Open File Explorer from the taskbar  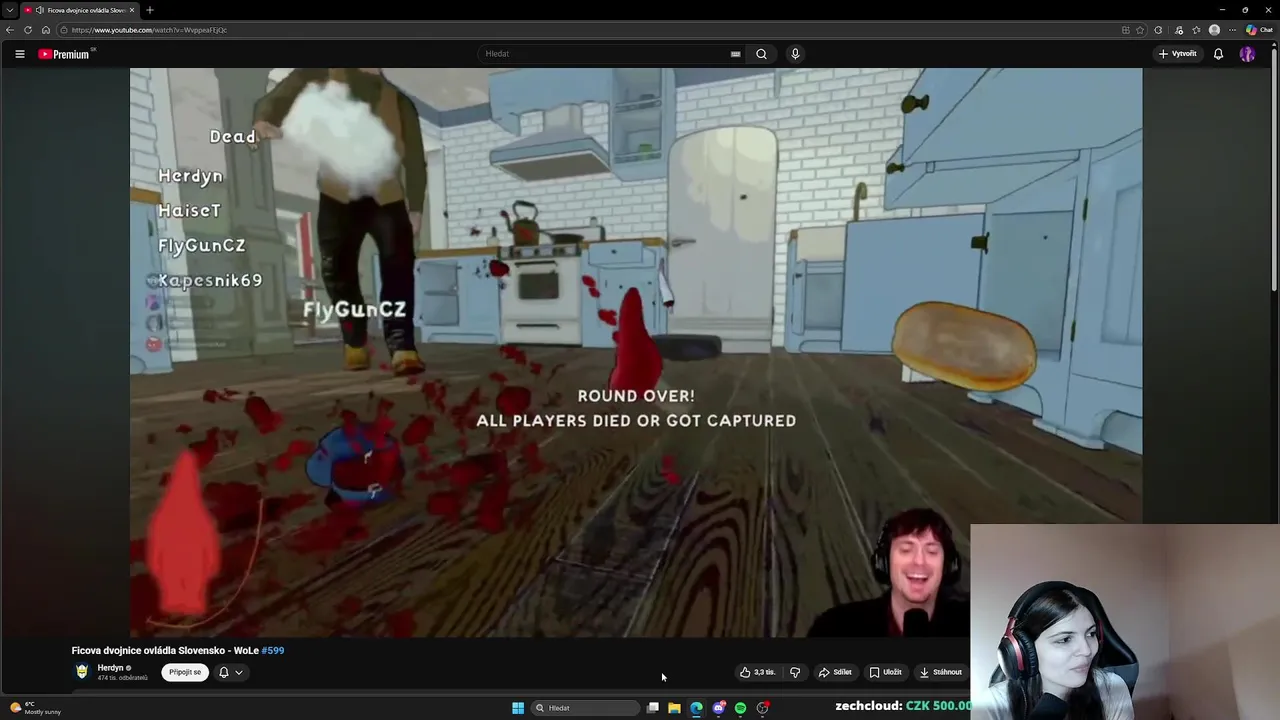tap(675, 708)
